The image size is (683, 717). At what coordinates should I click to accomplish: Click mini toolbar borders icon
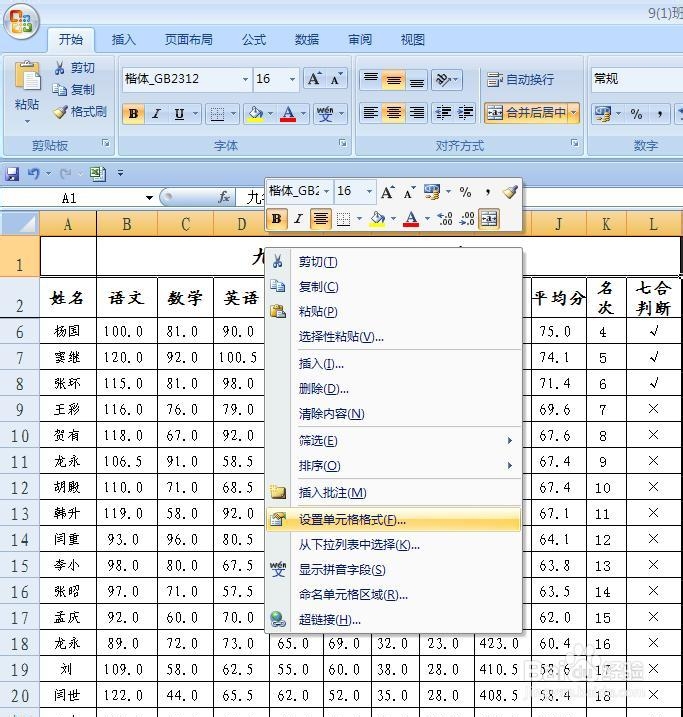tap(343, 219)
